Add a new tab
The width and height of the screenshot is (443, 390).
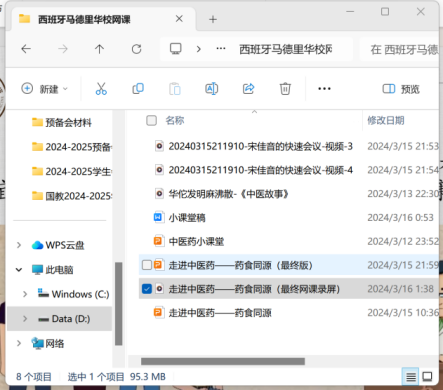coord(213,19)
